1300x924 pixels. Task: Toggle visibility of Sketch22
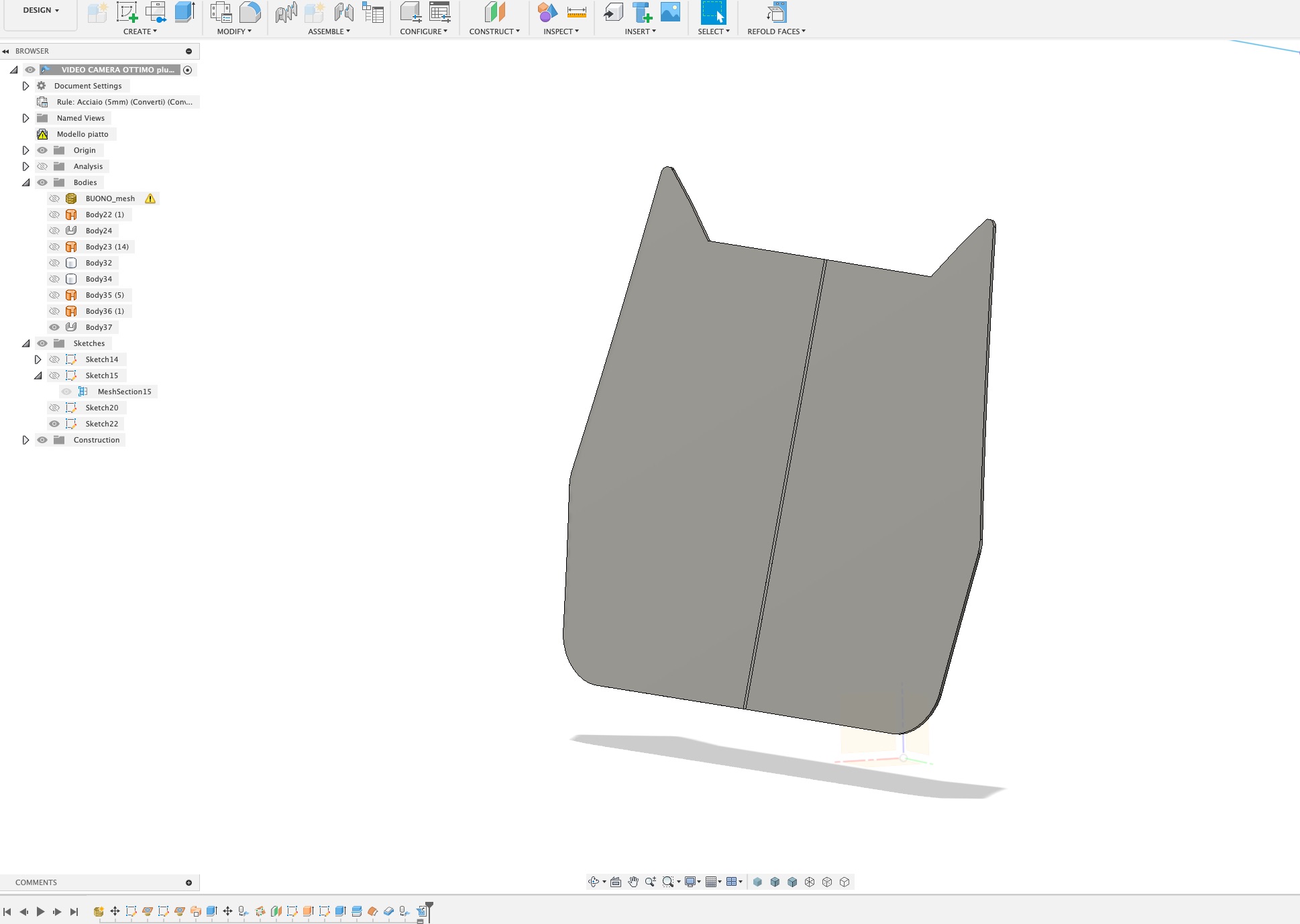click(54, 423)
